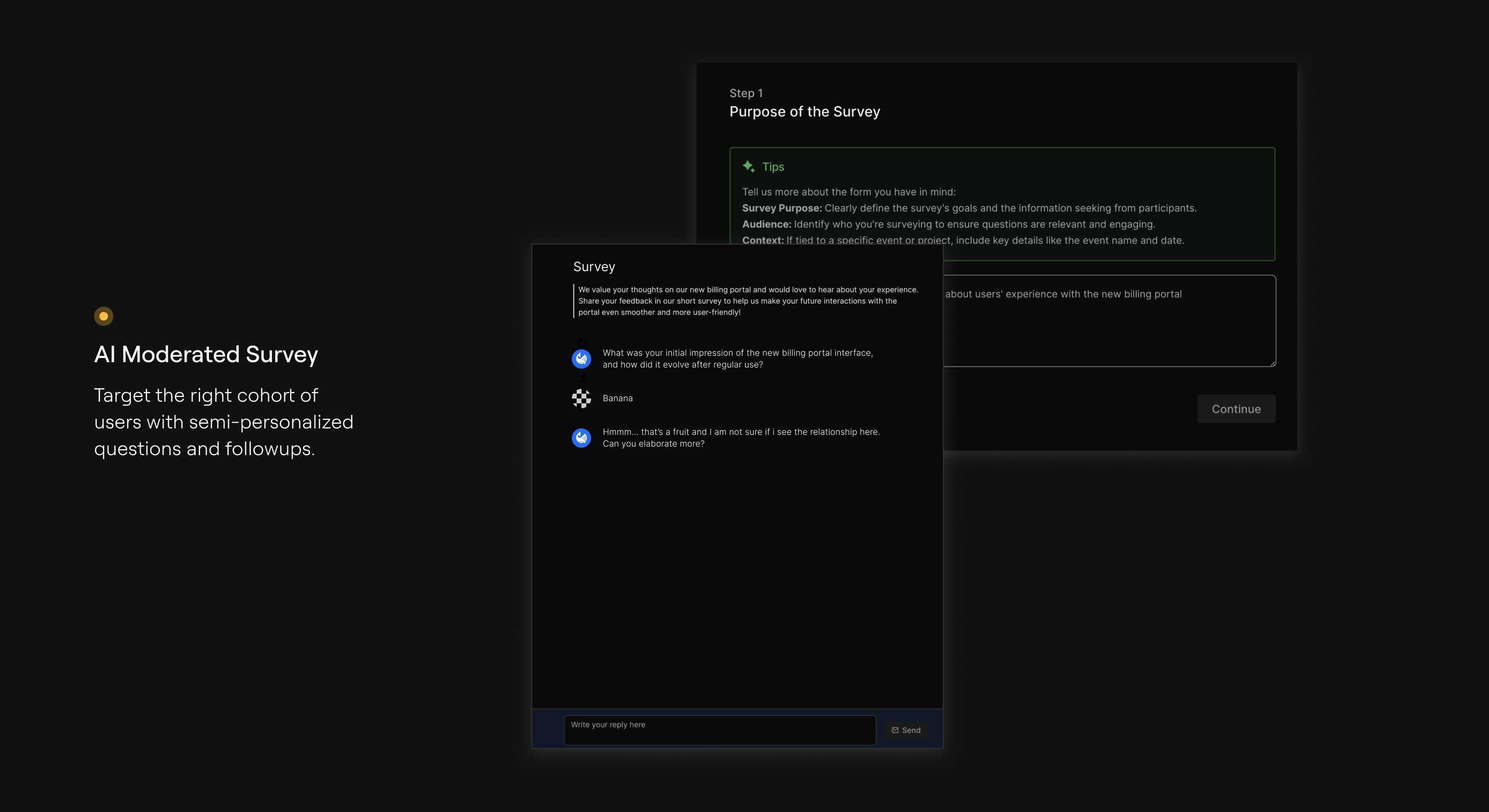Click the 'Banana' reply message
The height and width of the screenshot is (812, 1489).
point(617,398)
